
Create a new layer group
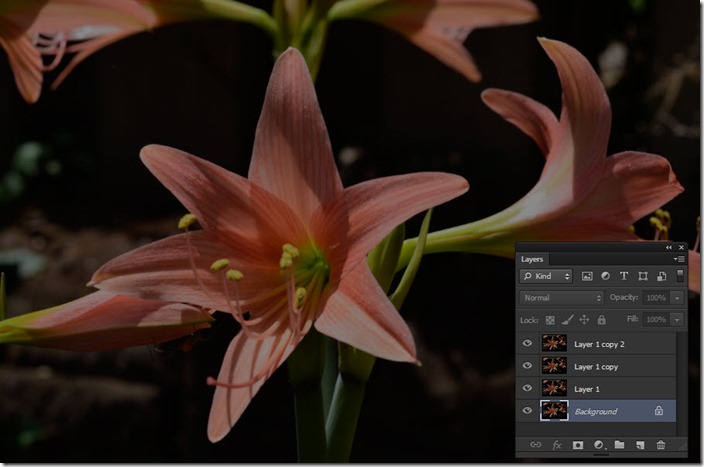[619, 444]
